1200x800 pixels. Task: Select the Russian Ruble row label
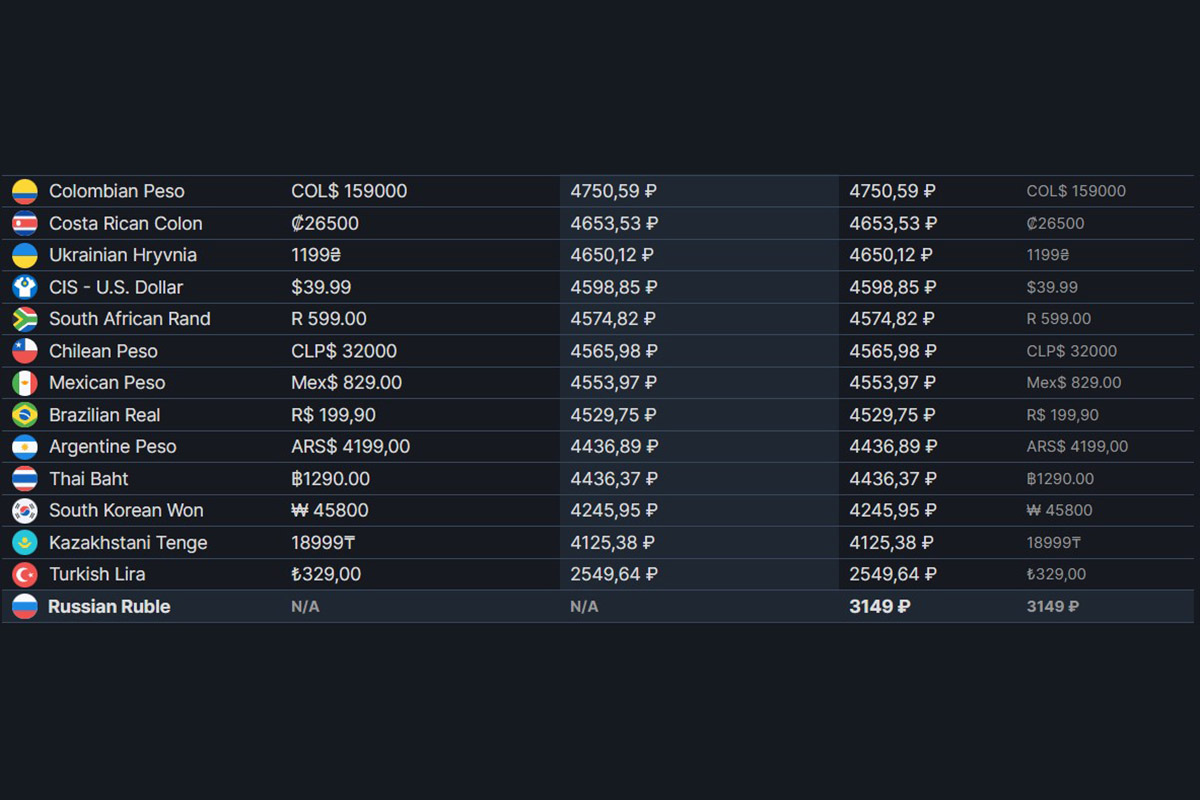(x=109, y=607)
